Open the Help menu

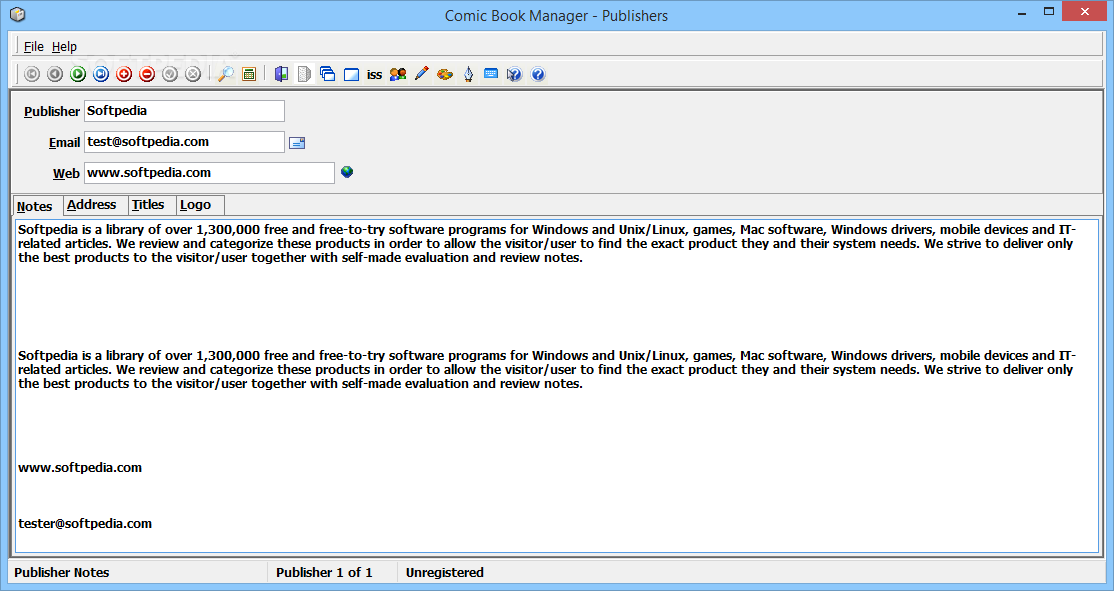[64, 46]
